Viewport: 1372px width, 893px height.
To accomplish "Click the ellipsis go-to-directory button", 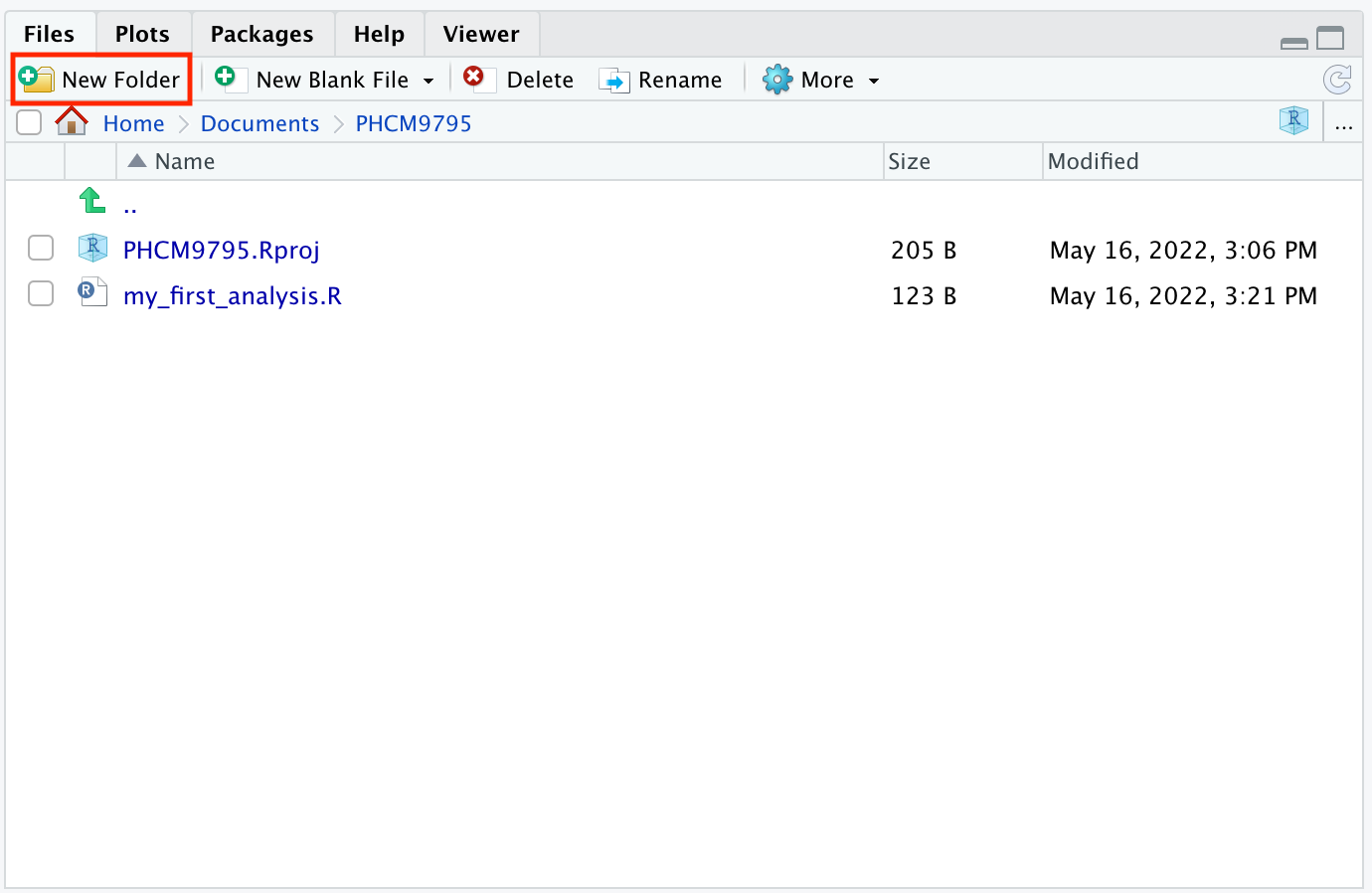I will point(1344,124).
